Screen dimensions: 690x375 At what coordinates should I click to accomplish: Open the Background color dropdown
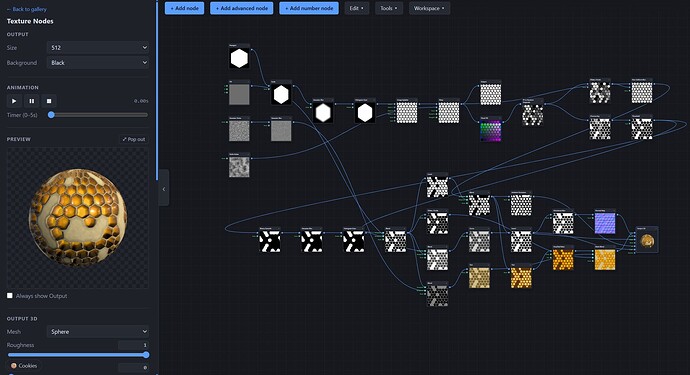(98, 62)
